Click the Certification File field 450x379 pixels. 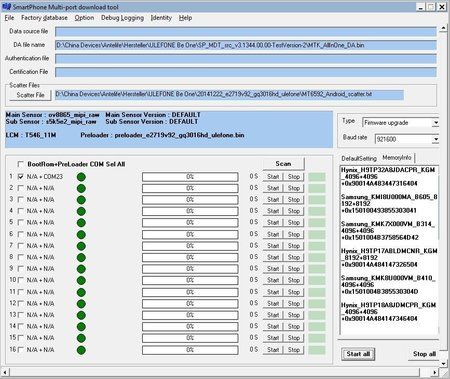click(246, 72)
